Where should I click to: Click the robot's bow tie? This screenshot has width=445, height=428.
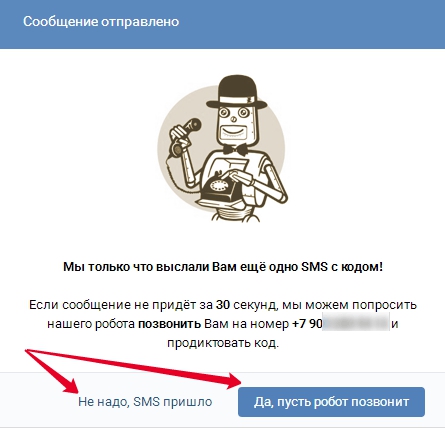coord(236,150)
